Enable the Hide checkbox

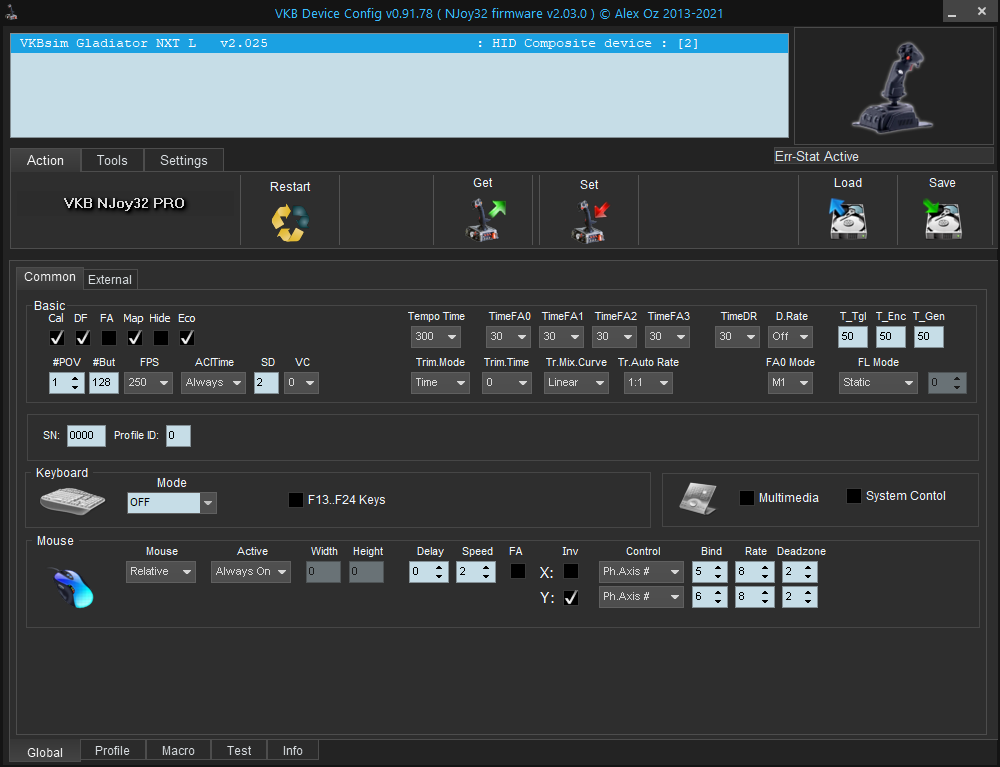pyautogui.click(x=161, y=337)
